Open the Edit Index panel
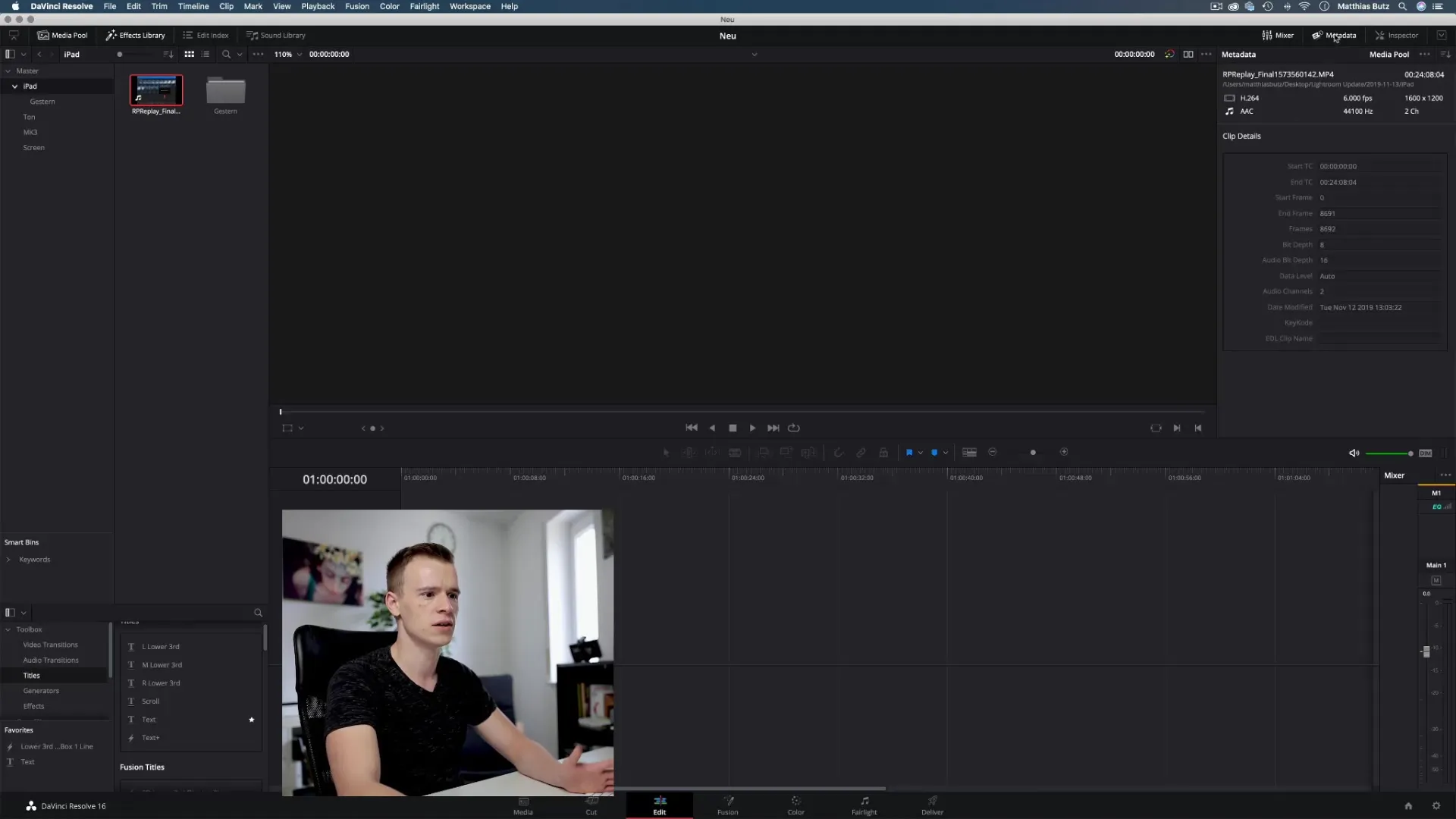Image resolution: width=1456 pixels, height=819 pixels. point(206,35)
